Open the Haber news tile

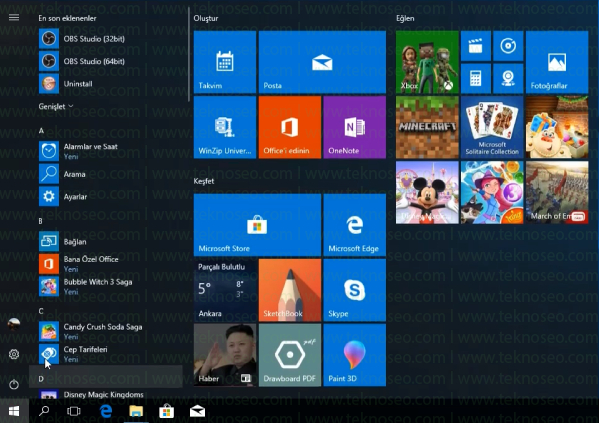(225, 355)
